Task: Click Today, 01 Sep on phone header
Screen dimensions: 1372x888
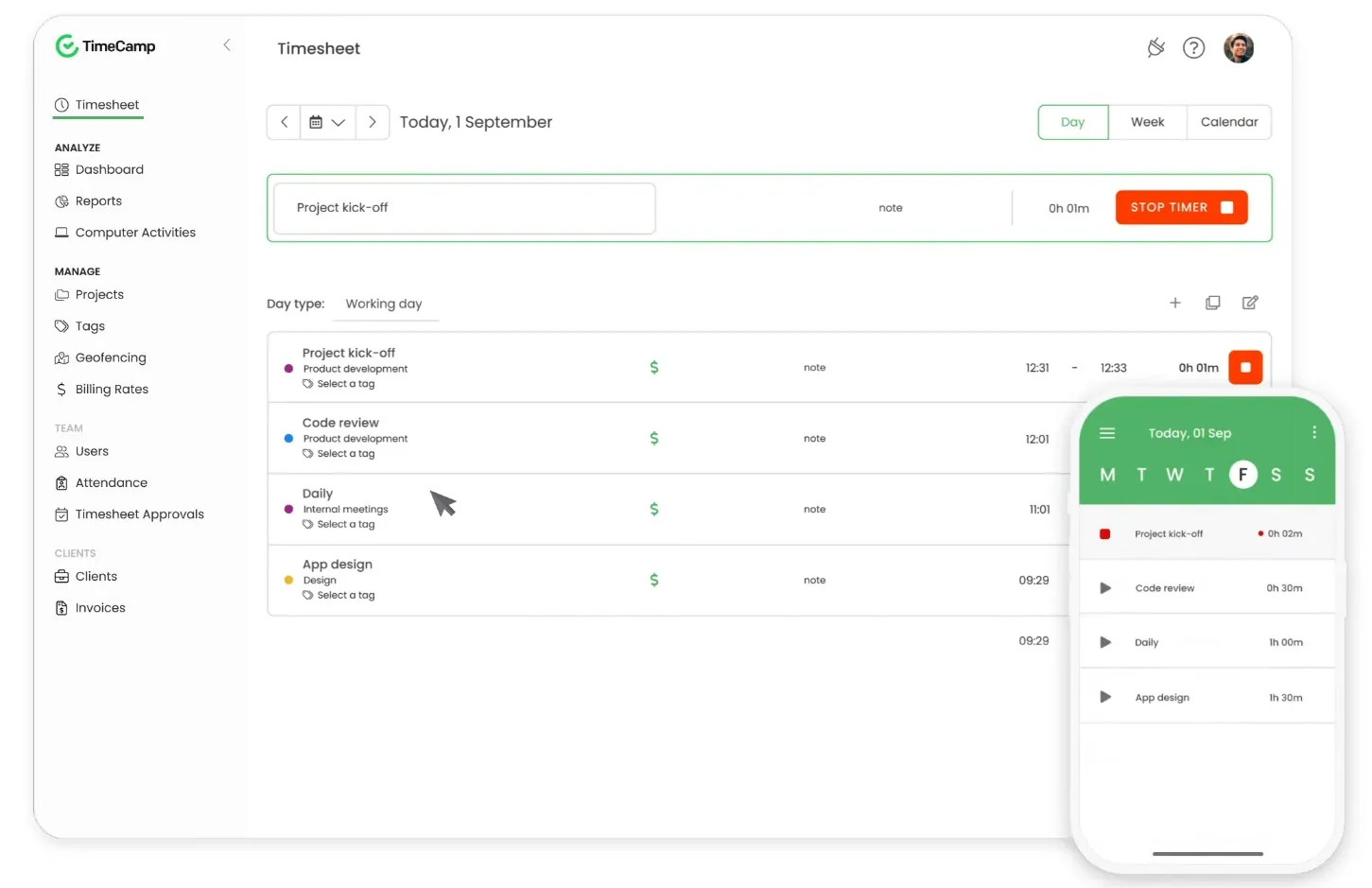Action: coord(1190,433)
